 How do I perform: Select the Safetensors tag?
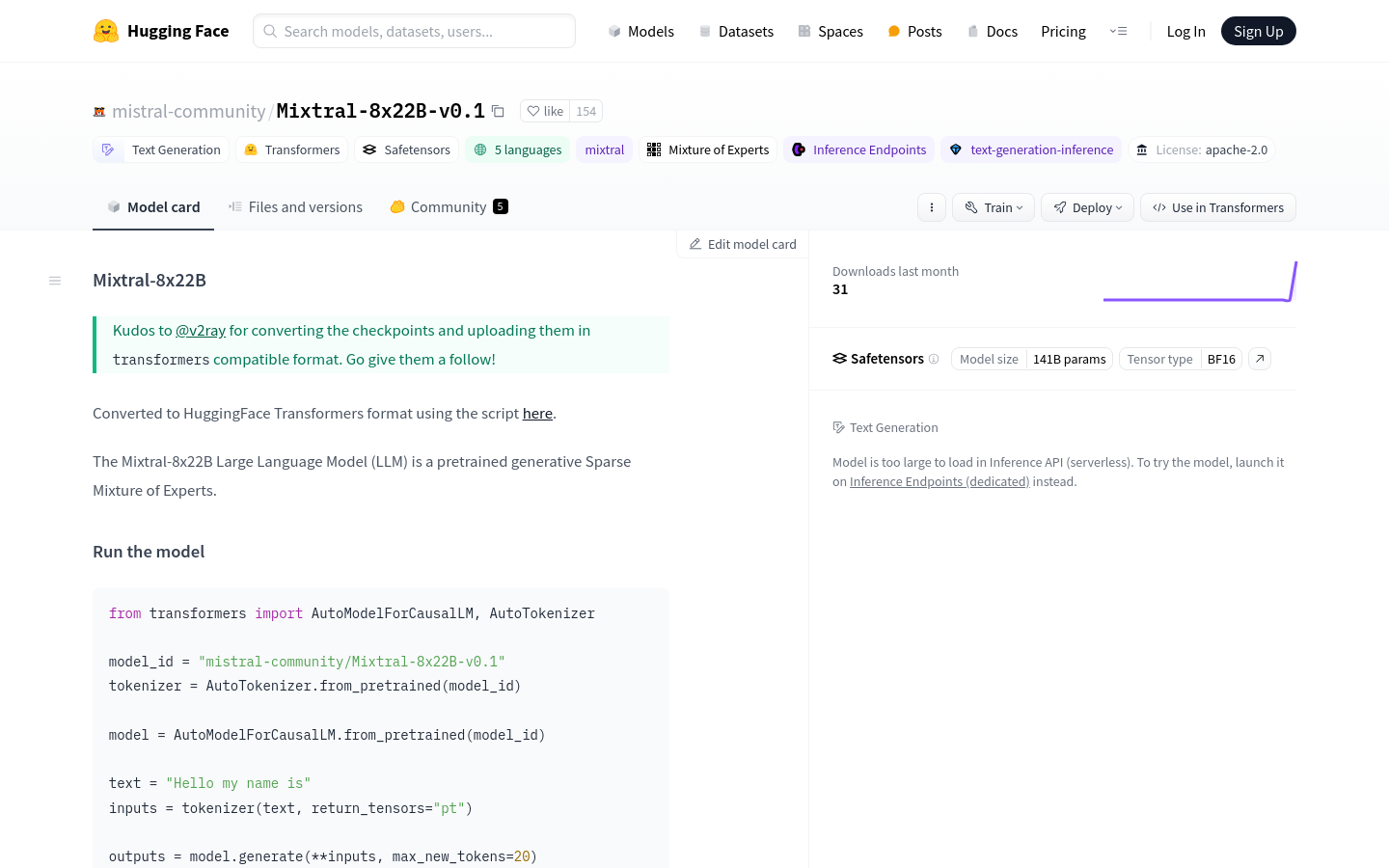click(406, 149)
